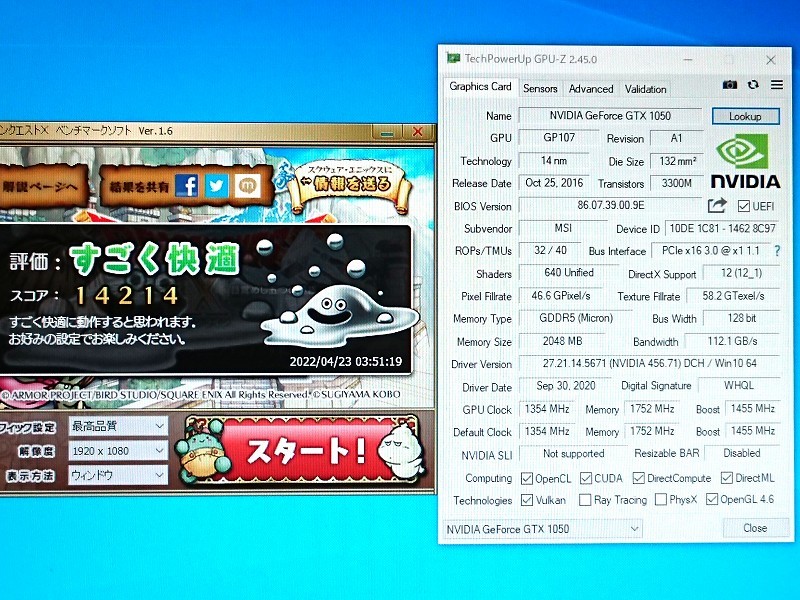Minimize the benchmark window

[387, 132]
